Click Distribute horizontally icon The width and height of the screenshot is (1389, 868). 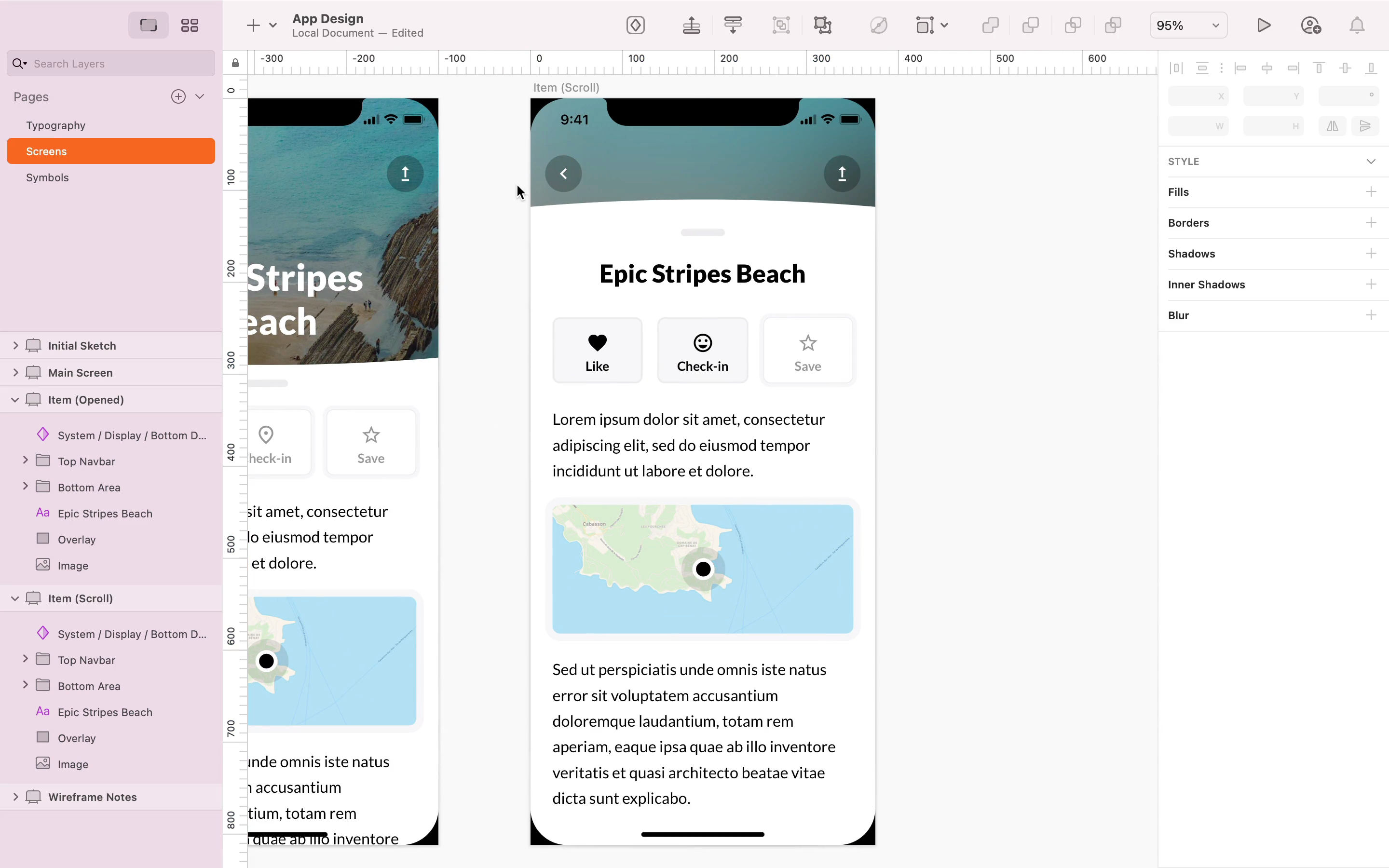[x=1176, y=68]
